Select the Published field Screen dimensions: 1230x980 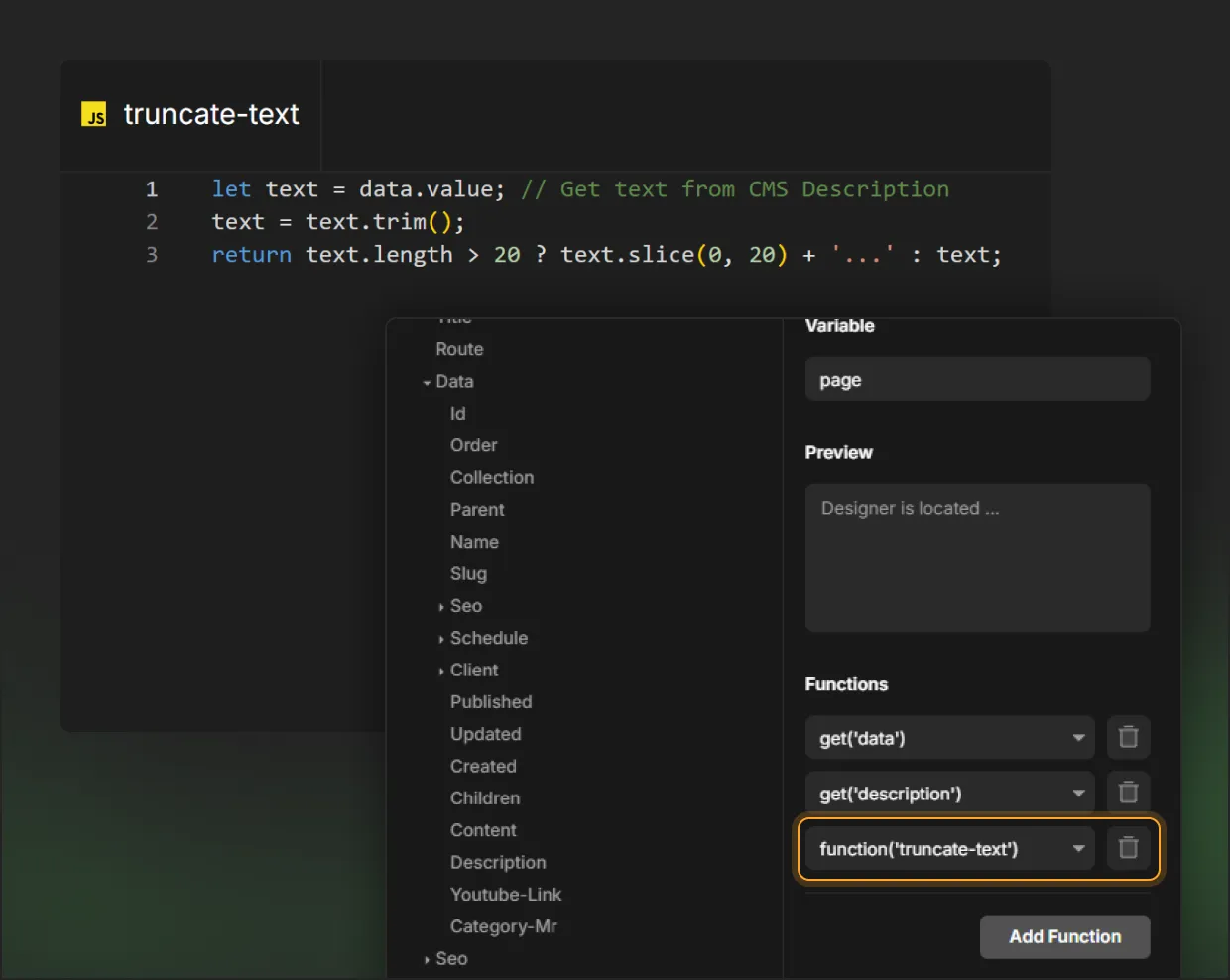point(491,701)
